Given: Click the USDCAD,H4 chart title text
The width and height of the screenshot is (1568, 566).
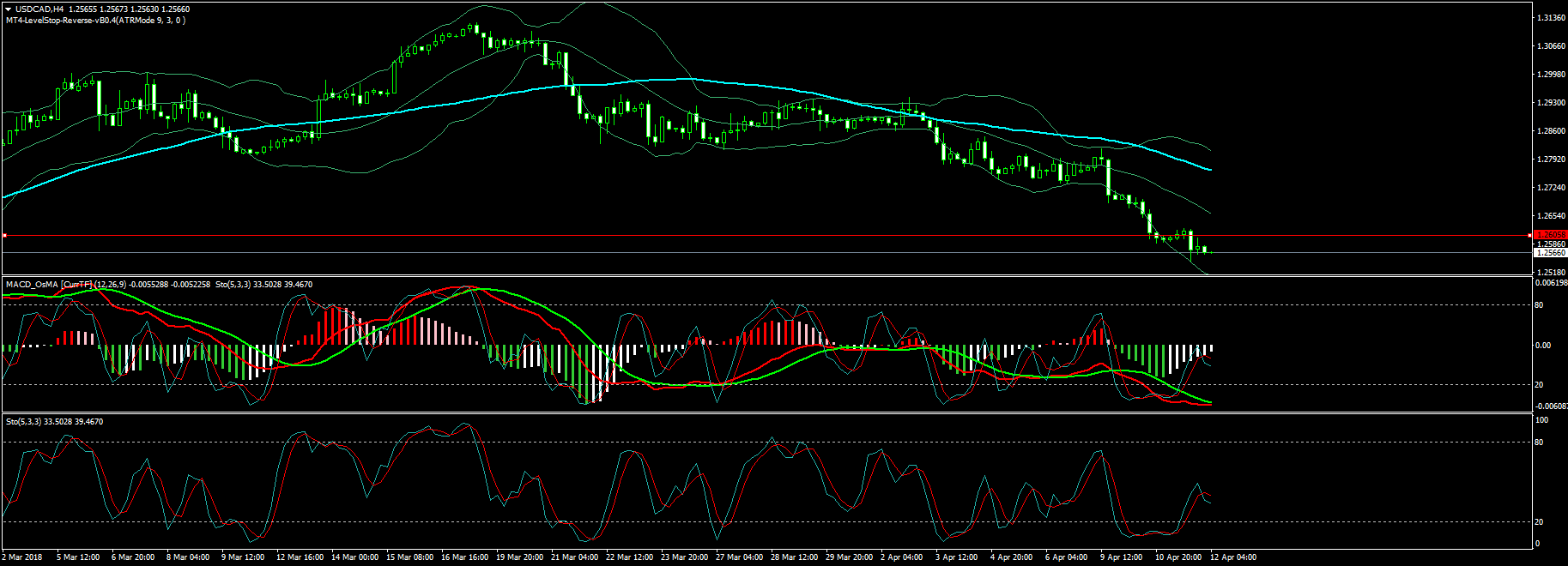Looking at the screenshot, I should tap(39, 9).
